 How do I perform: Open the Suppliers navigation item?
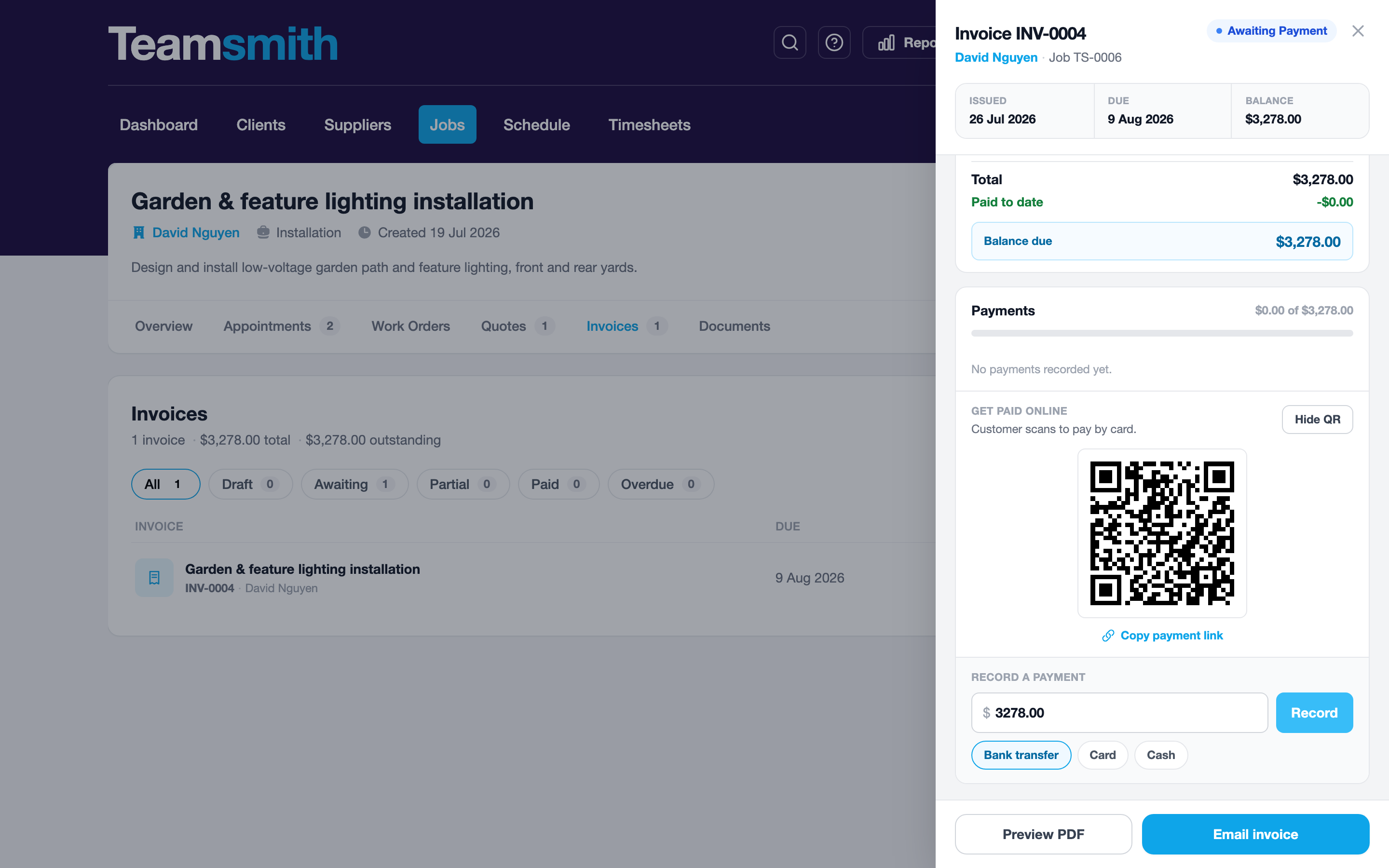pos(357,124)
